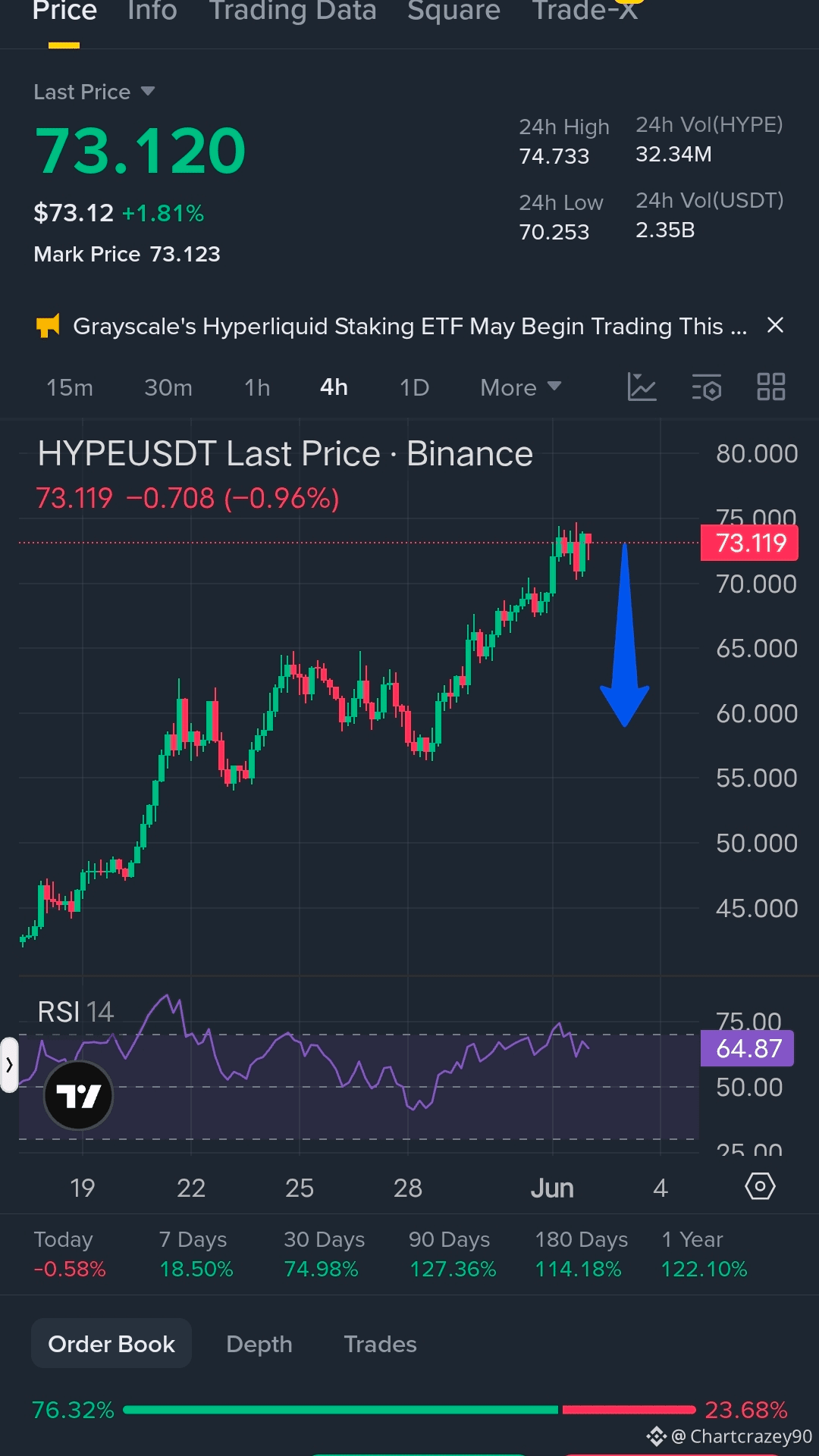Expand the side panel arrow handle
Screen dimensions: 819x1456
pyautogui.click(x=9, y=1065)
